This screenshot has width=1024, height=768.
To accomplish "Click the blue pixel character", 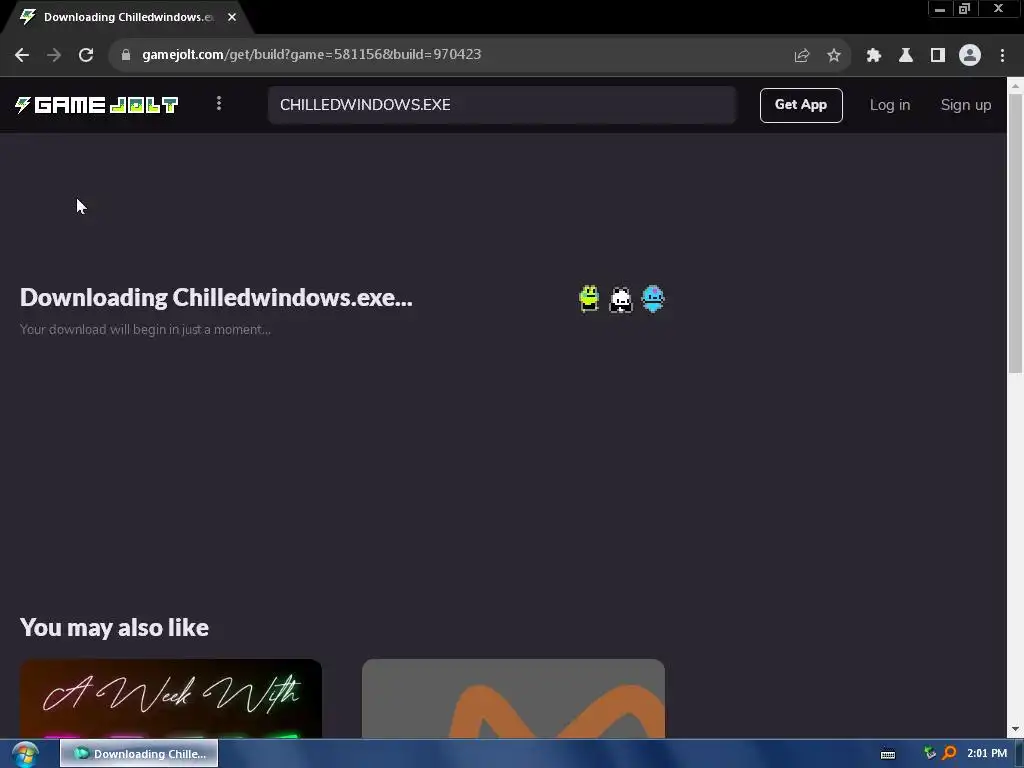I will [x=653, y=299].
